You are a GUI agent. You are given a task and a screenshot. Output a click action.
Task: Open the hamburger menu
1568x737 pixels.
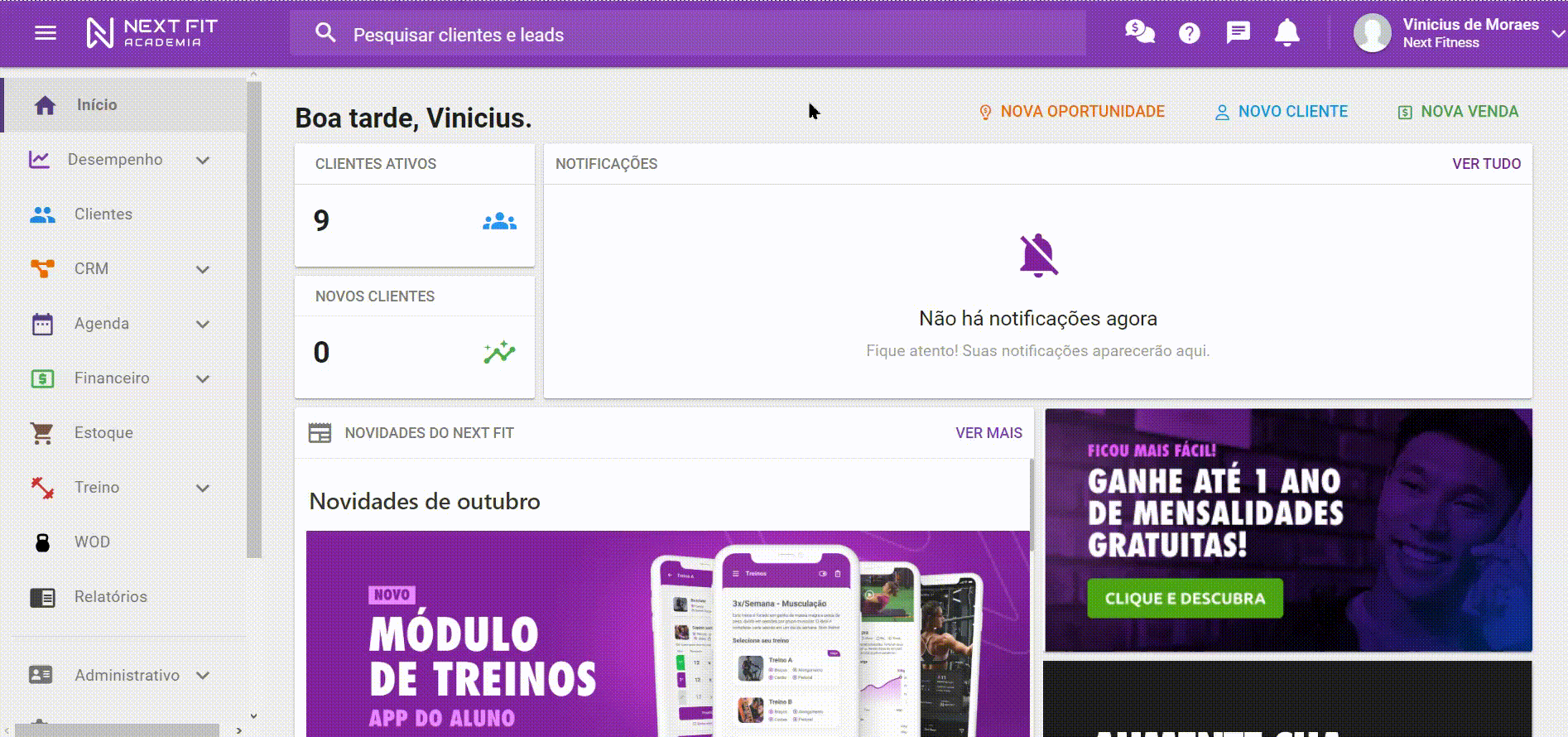click(x=46, y=33)
